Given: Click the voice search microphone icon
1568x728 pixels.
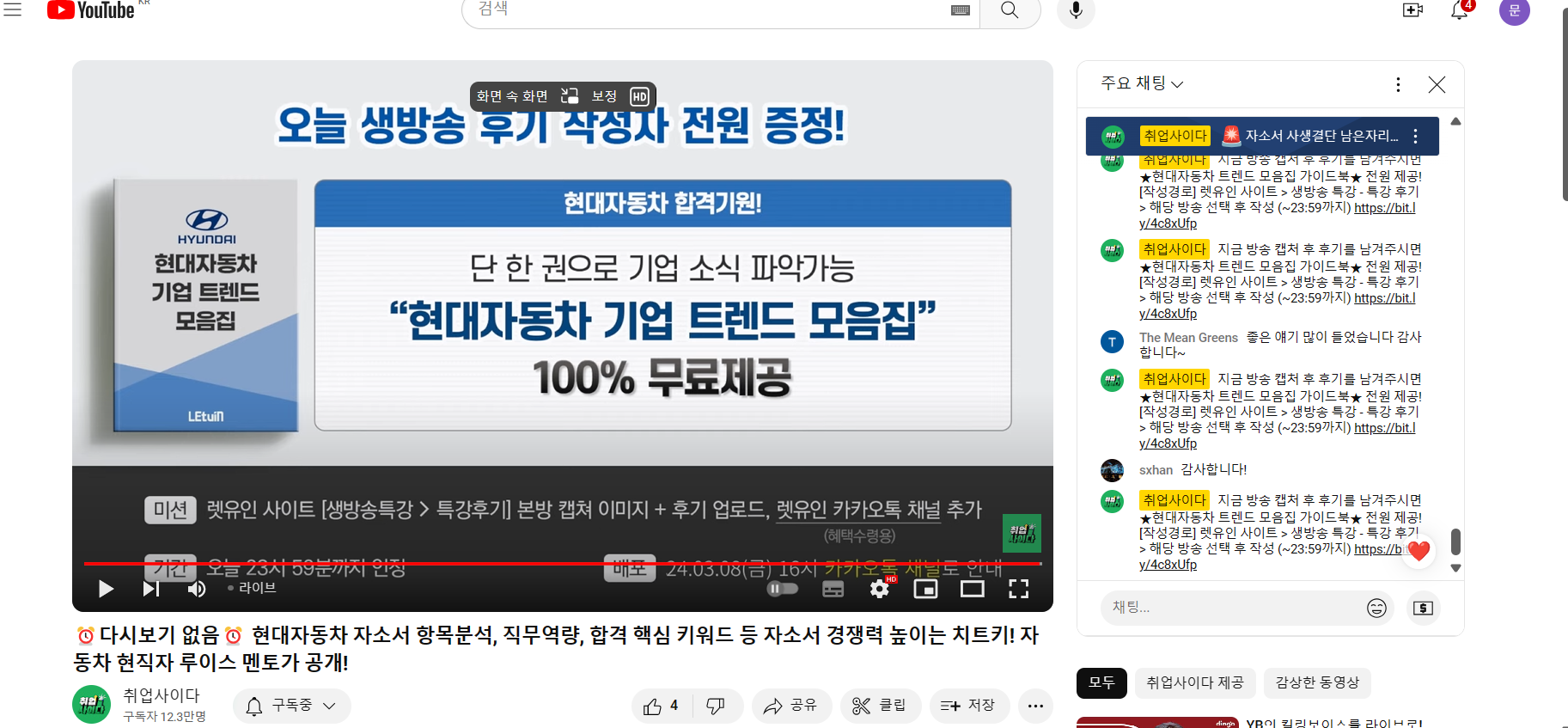Looking at the screenshot, I should (x=1076, y=10).
